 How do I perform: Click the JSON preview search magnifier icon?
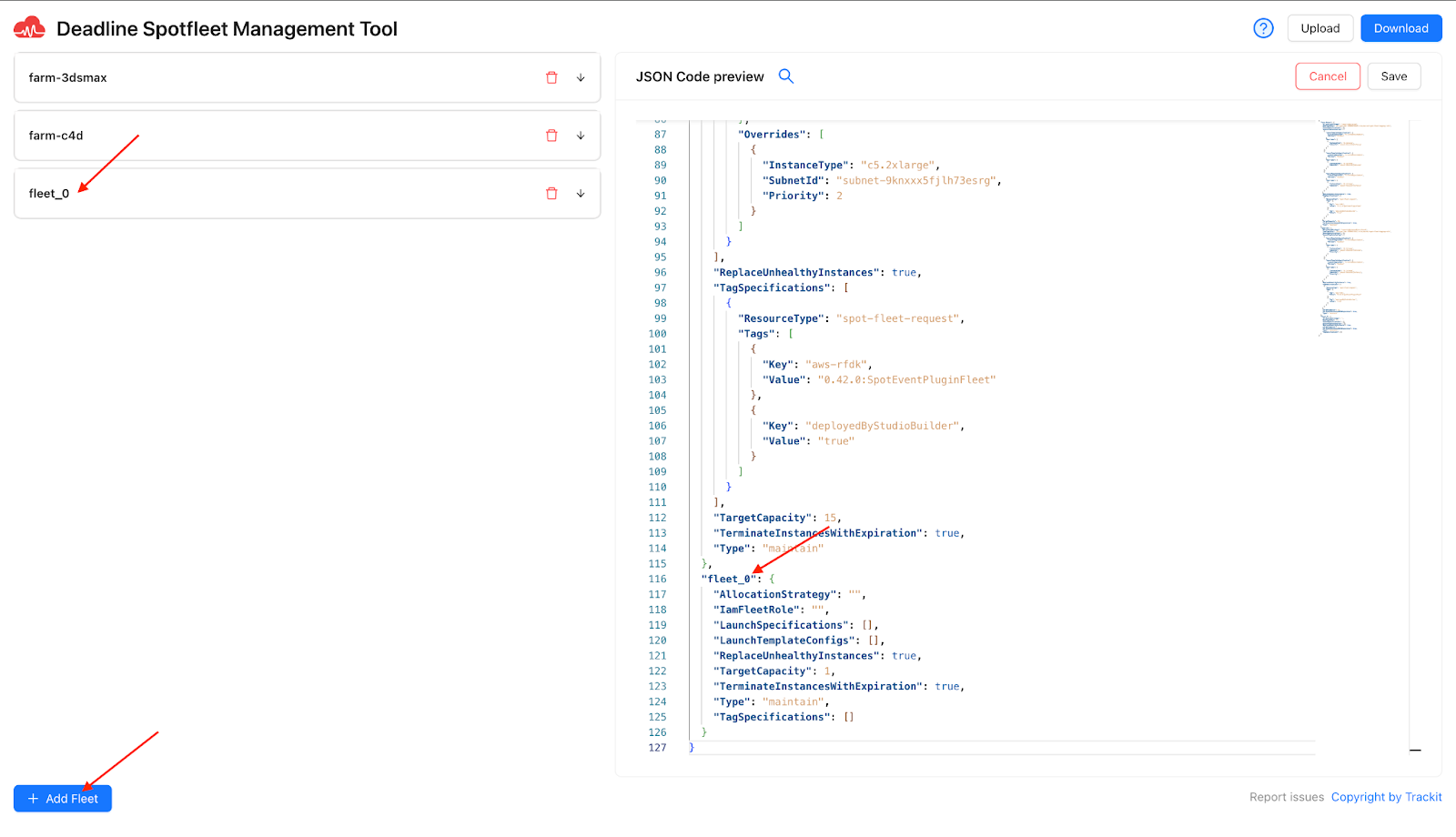786,76
